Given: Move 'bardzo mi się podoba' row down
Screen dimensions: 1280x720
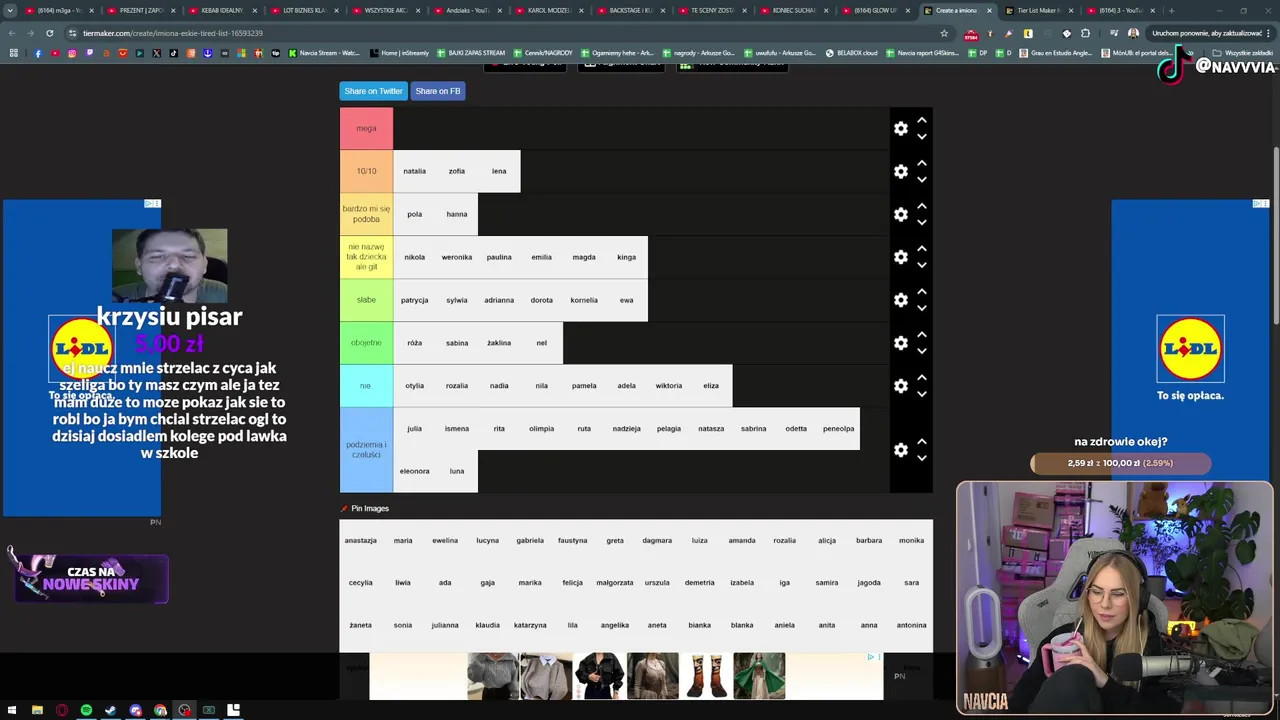Looking at the screenshot, I should click(x=922, y=222).
